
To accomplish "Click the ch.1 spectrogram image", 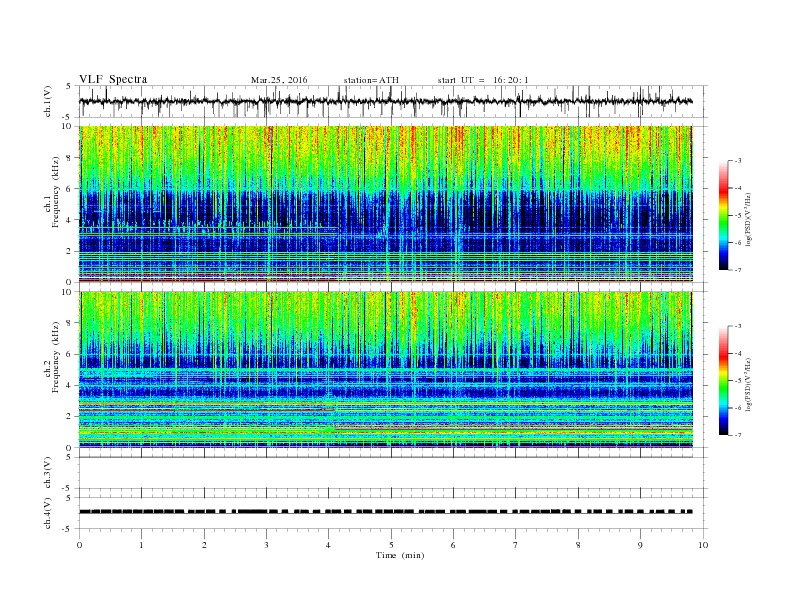I will [x=386, y=204].
